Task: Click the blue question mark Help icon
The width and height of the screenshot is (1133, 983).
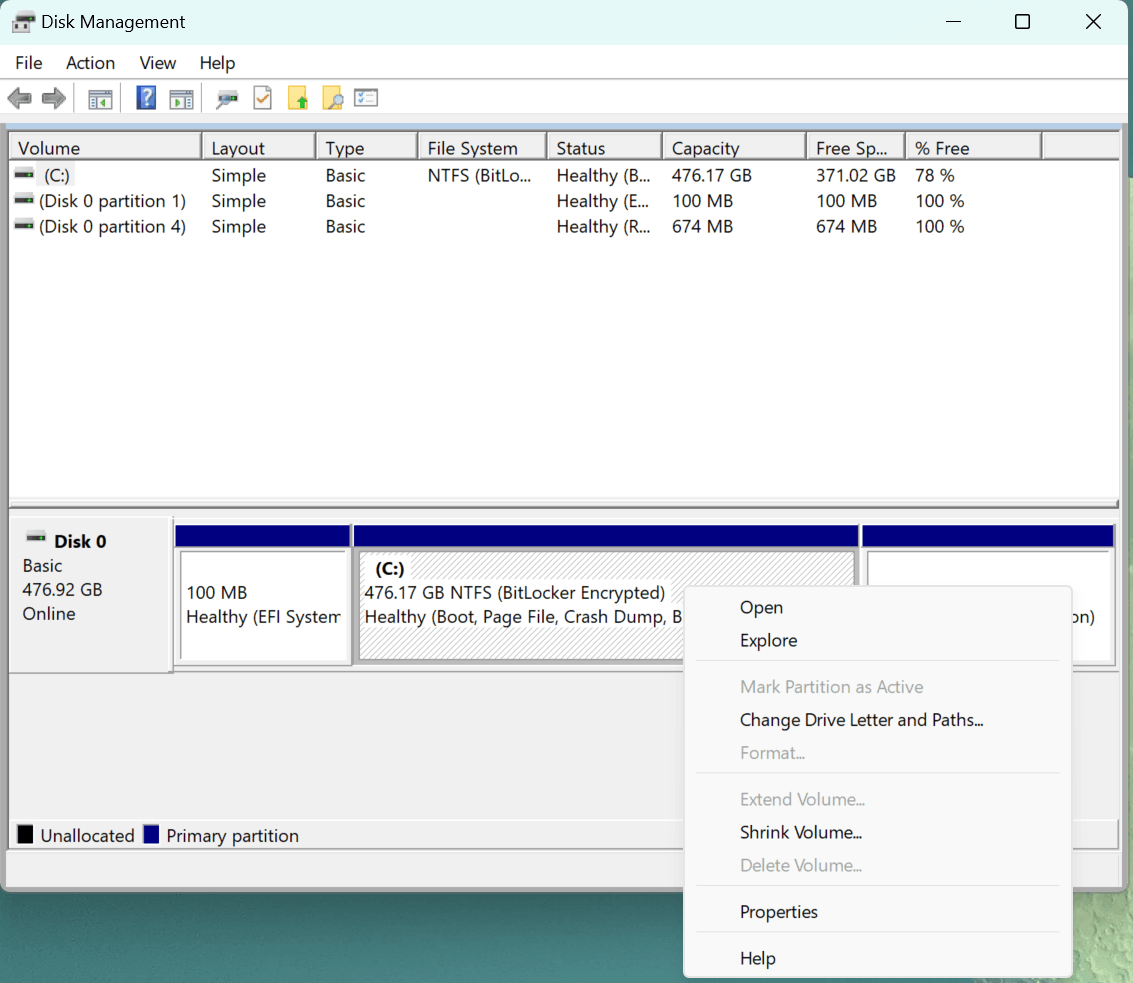Action: tap(146, 98)
